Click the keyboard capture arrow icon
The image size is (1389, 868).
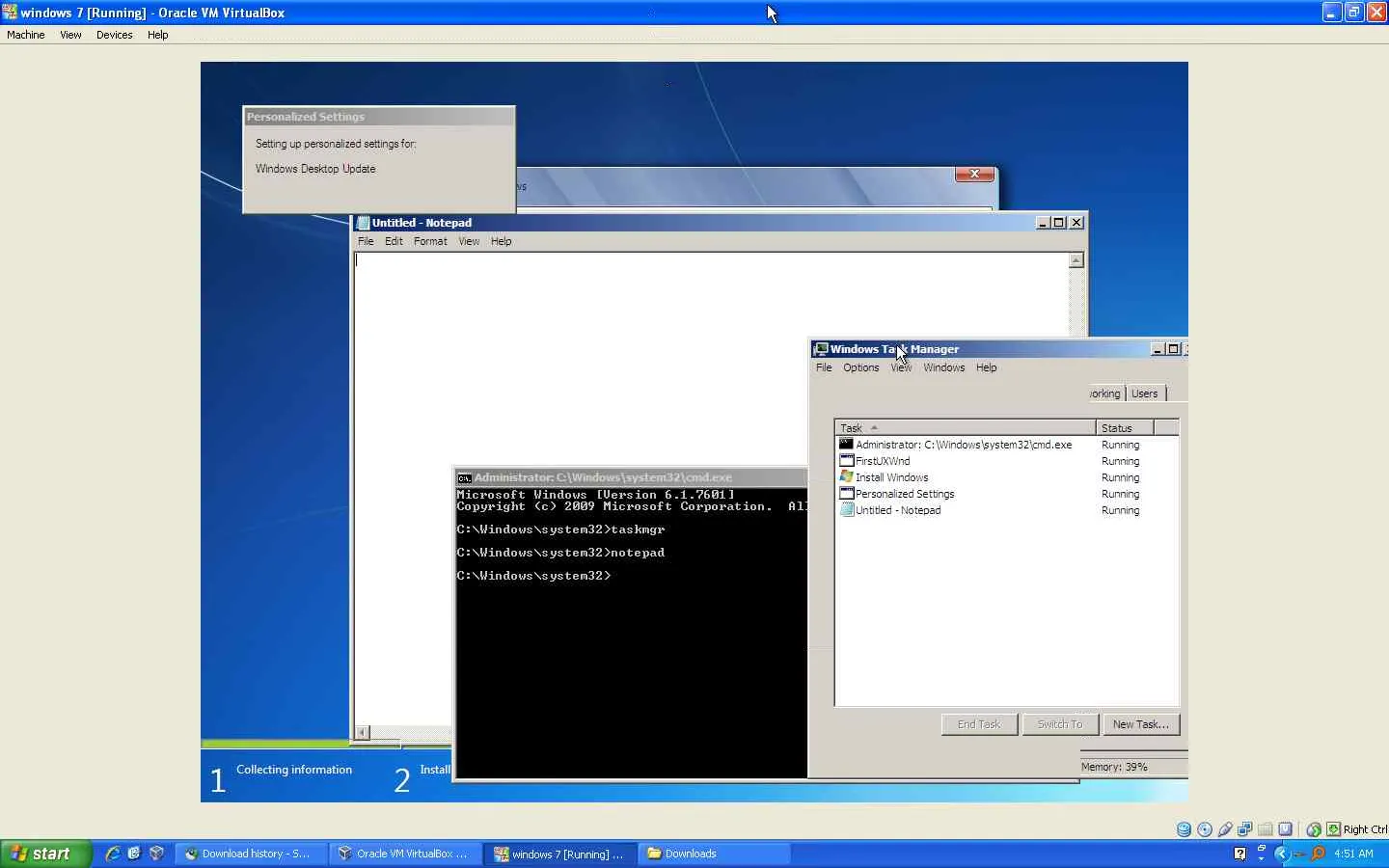click(x=1333, y=829)
